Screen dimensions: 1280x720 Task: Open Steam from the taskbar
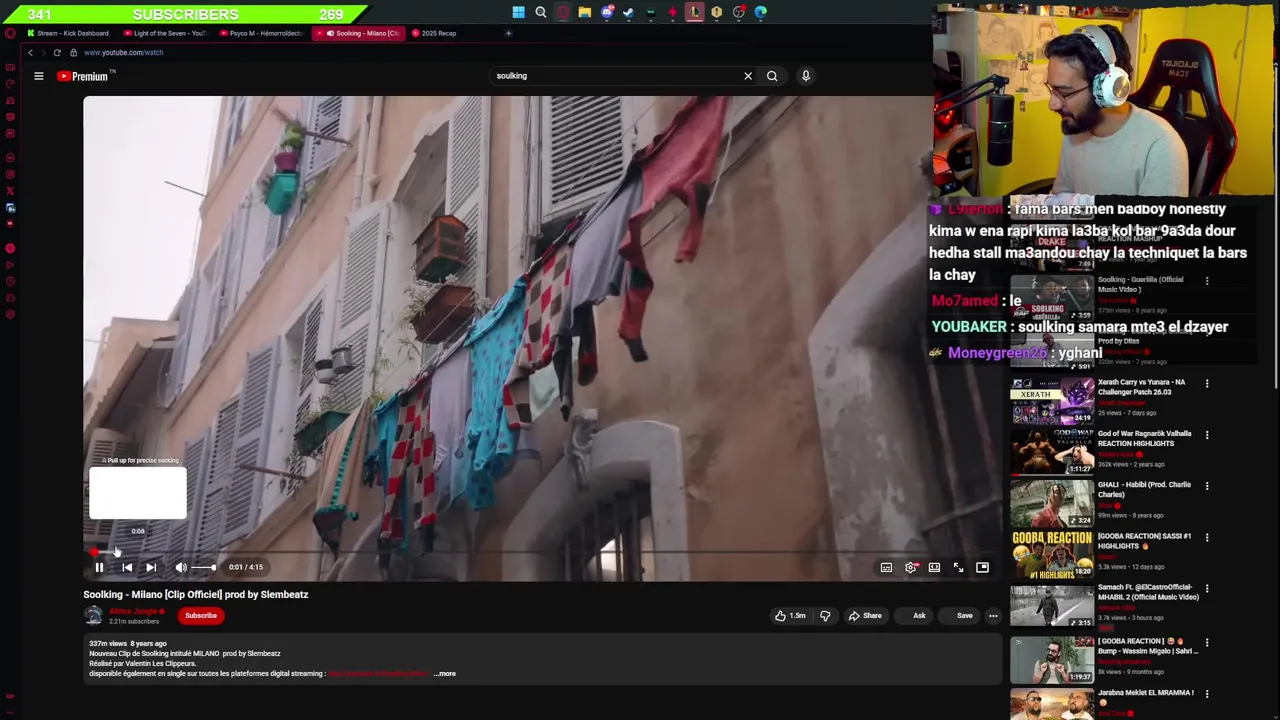[628, 12]
